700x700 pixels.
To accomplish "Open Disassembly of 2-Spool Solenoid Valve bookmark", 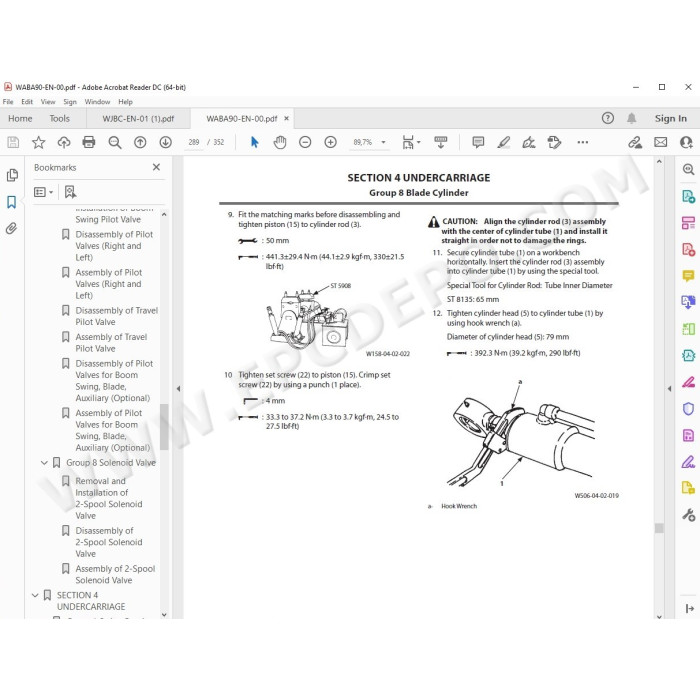I will [108, 542].
